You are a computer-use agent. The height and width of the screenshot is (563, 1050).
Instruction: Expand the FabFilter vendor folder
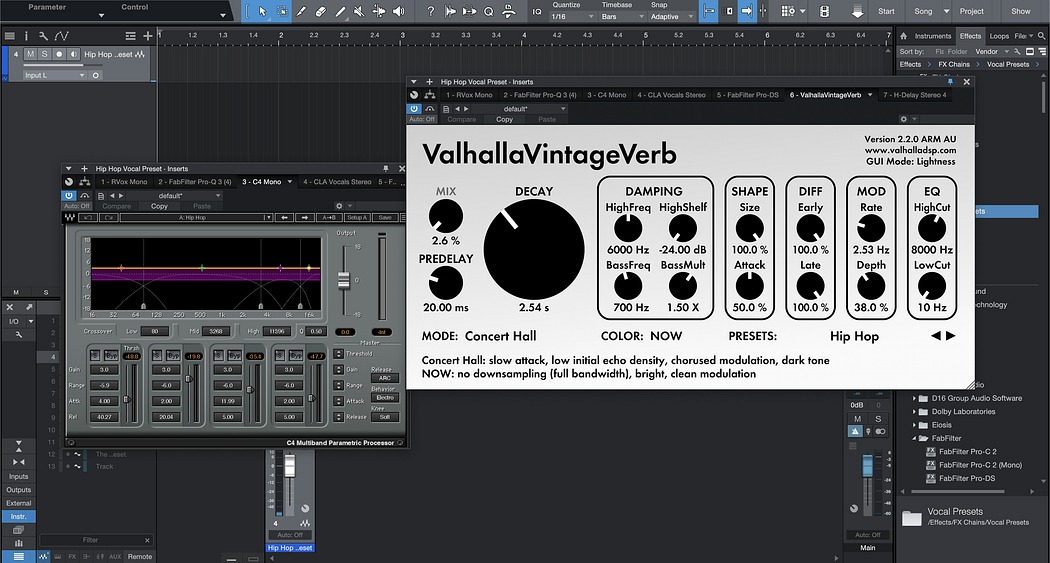pos(914,438)
